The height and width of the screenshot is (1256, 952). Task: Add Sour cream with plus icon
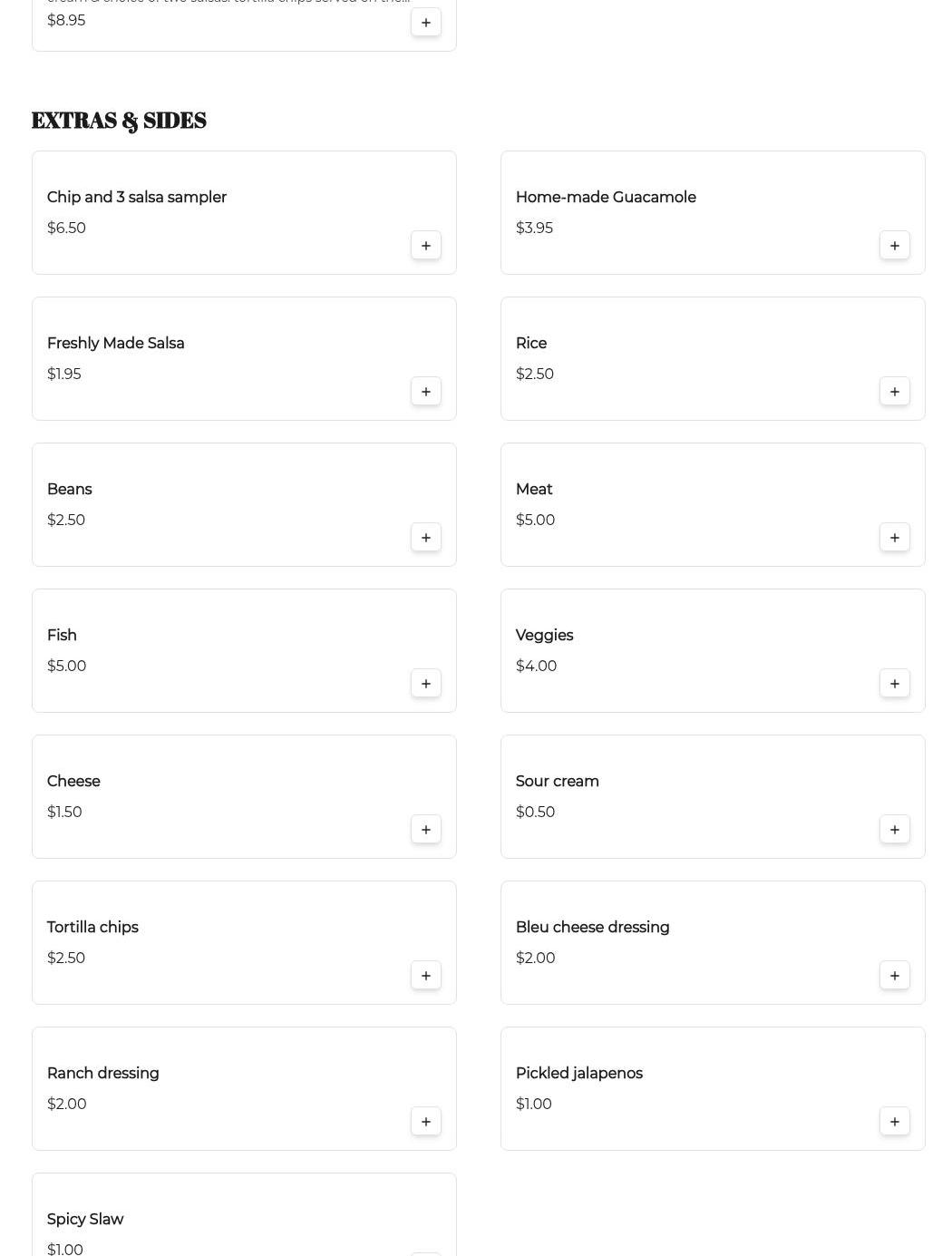[x=895, y=830]
